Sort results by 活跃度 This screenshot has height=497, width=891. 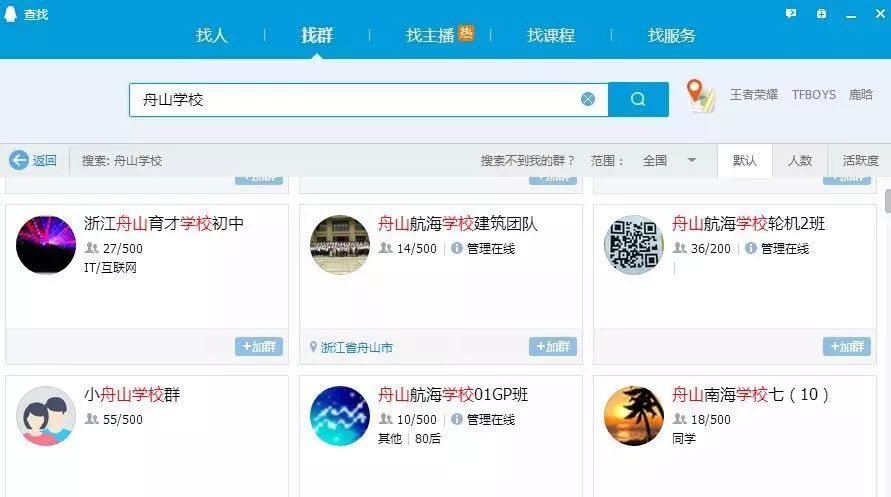click(860, 161)
